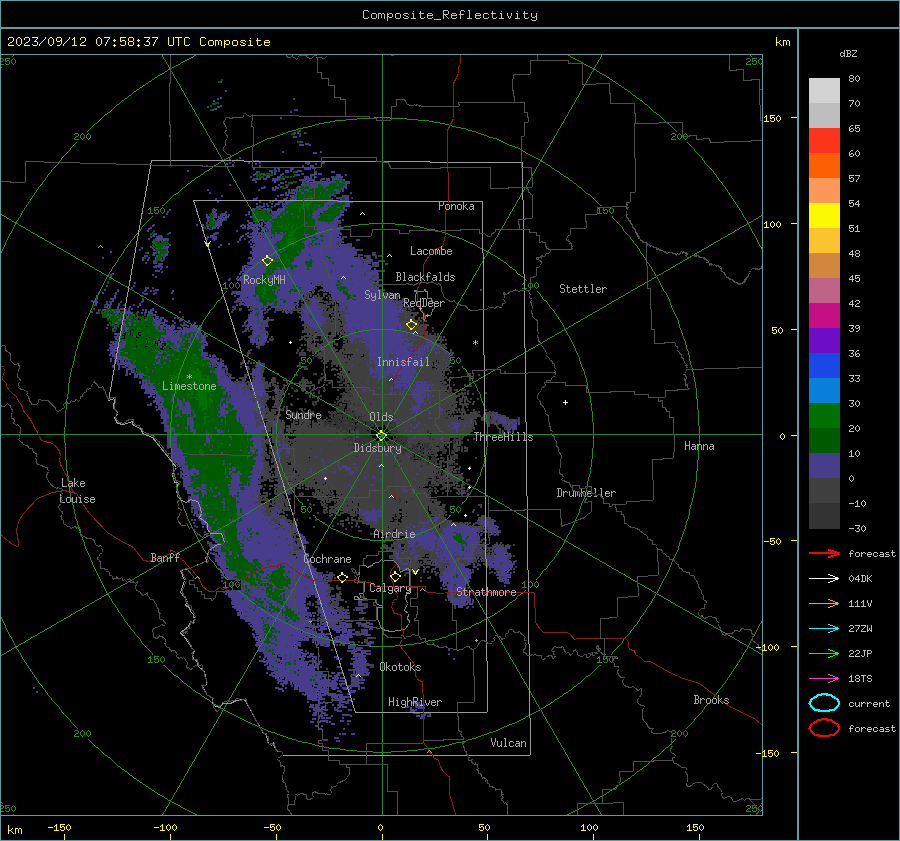Screen dimensions: 900x841
Task: Click the red forecast ellipse legend icon
Action: click(824, 728)
